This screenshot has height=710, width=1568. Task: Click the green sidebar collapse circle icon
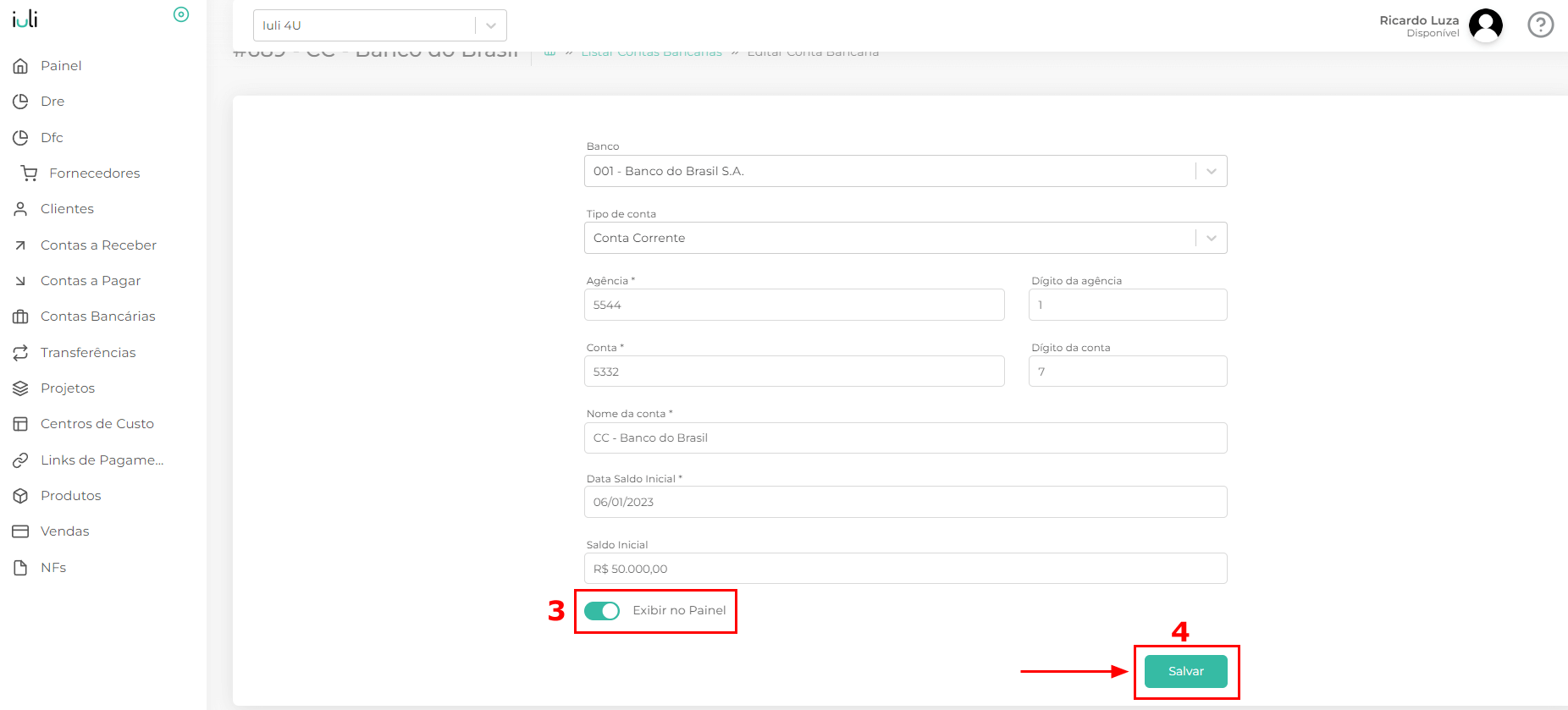tap(181, 14)
